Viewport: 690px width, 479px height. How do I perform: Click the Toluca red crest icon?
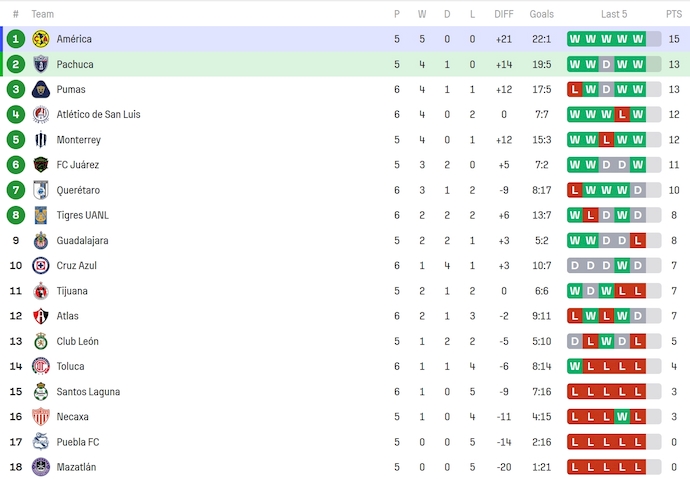click(x=40, y=366)
